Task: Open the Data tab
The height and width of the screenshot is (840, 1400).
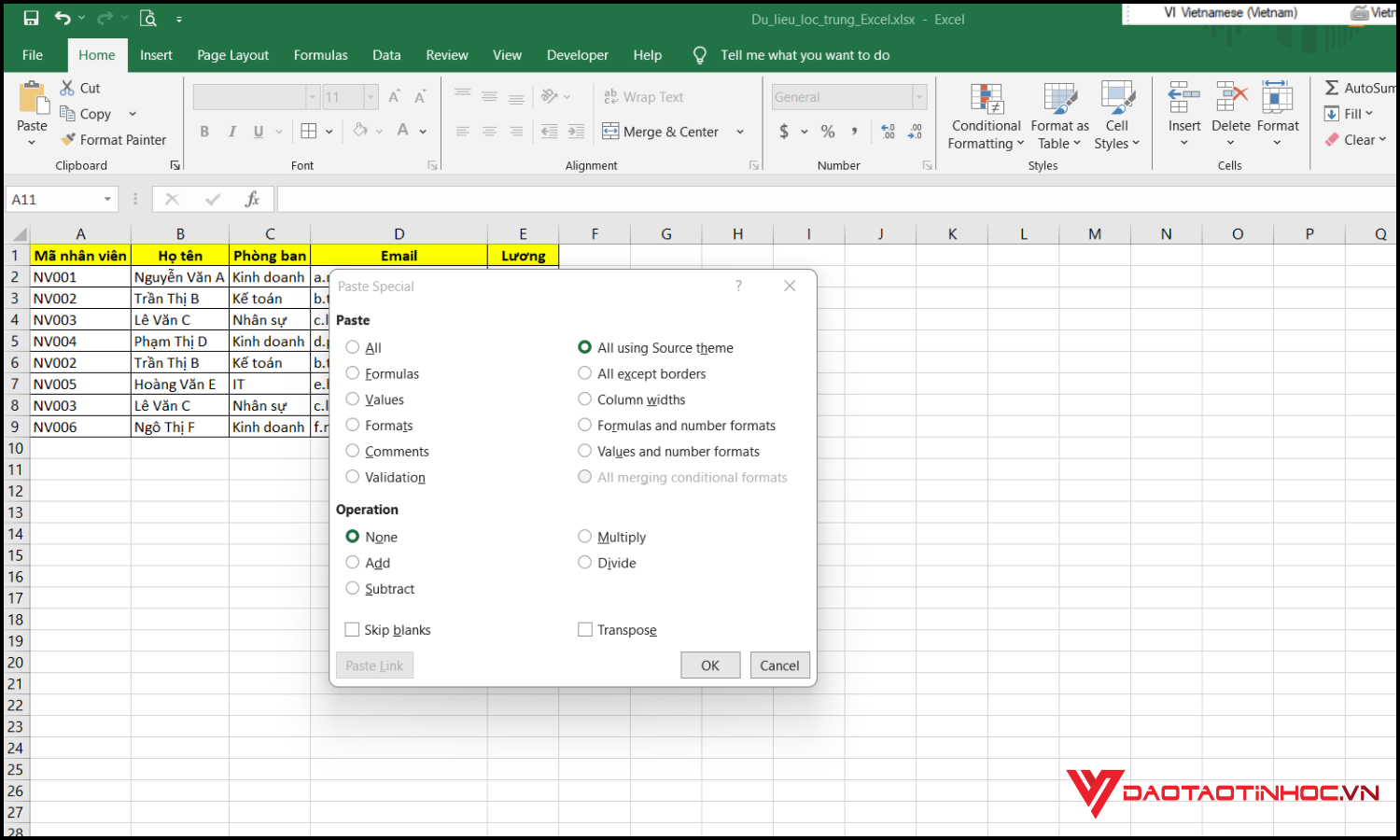Action: coord(386,55)
